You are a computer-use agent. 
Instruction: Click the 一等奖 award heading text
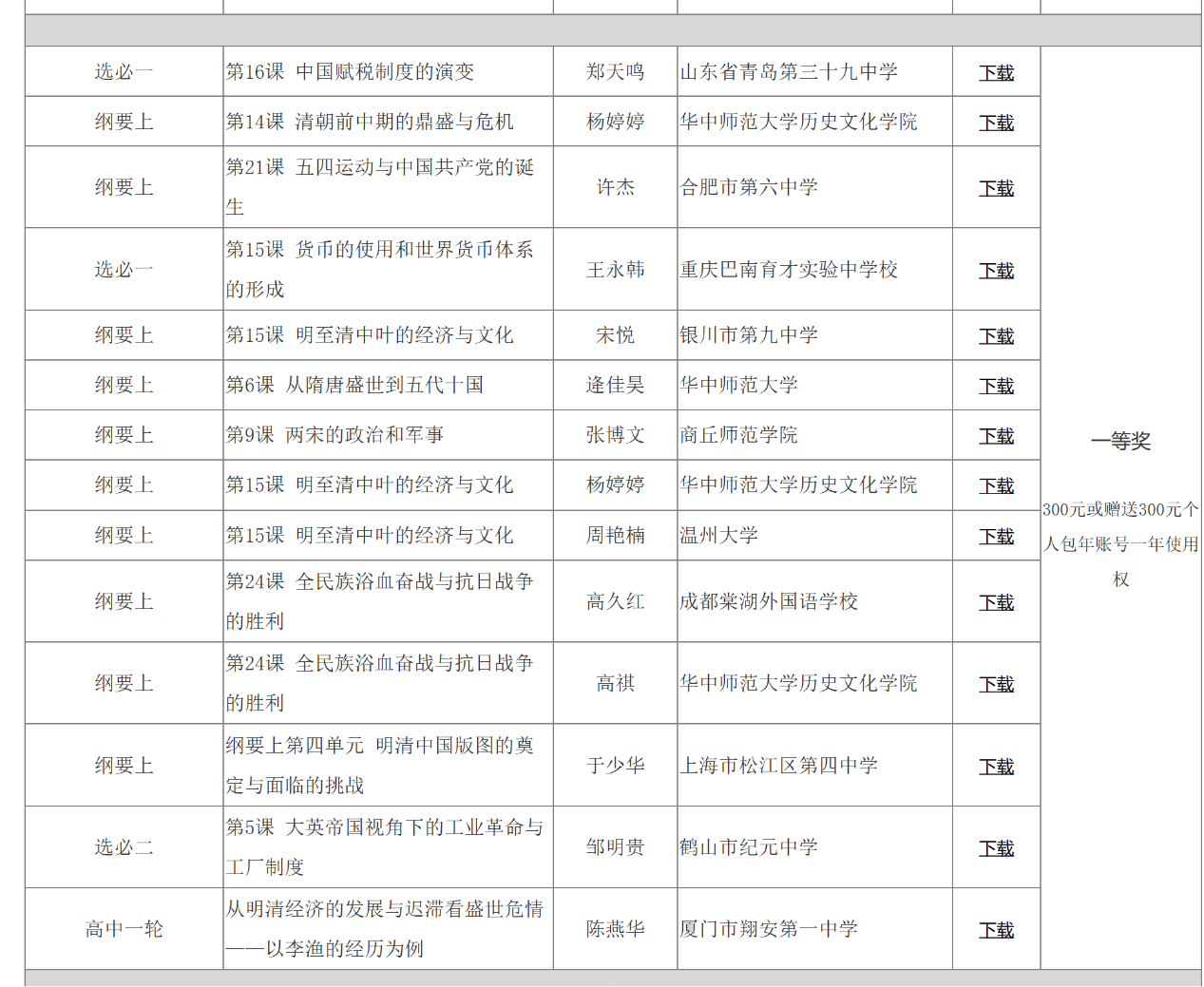point(1120,441)
